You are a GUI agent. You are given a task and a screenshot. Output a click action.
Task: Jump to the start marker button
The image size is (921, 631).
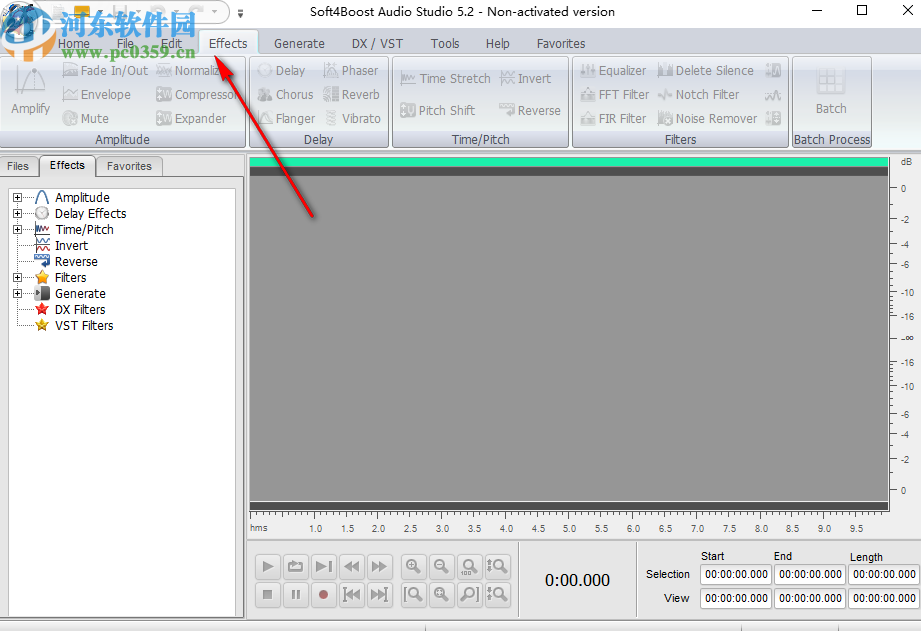351,595
